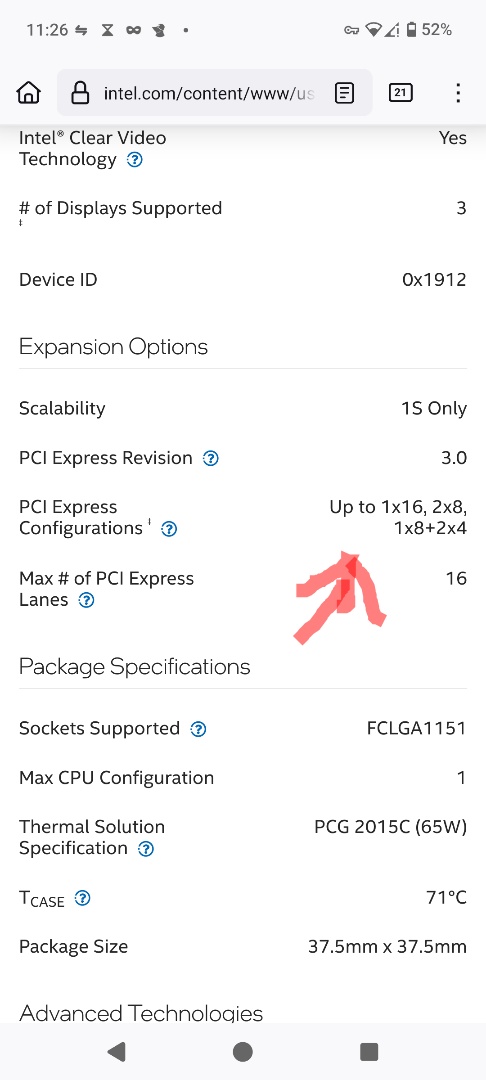
Task: Tap the Android home circle button
Action: coord(242,1051)
